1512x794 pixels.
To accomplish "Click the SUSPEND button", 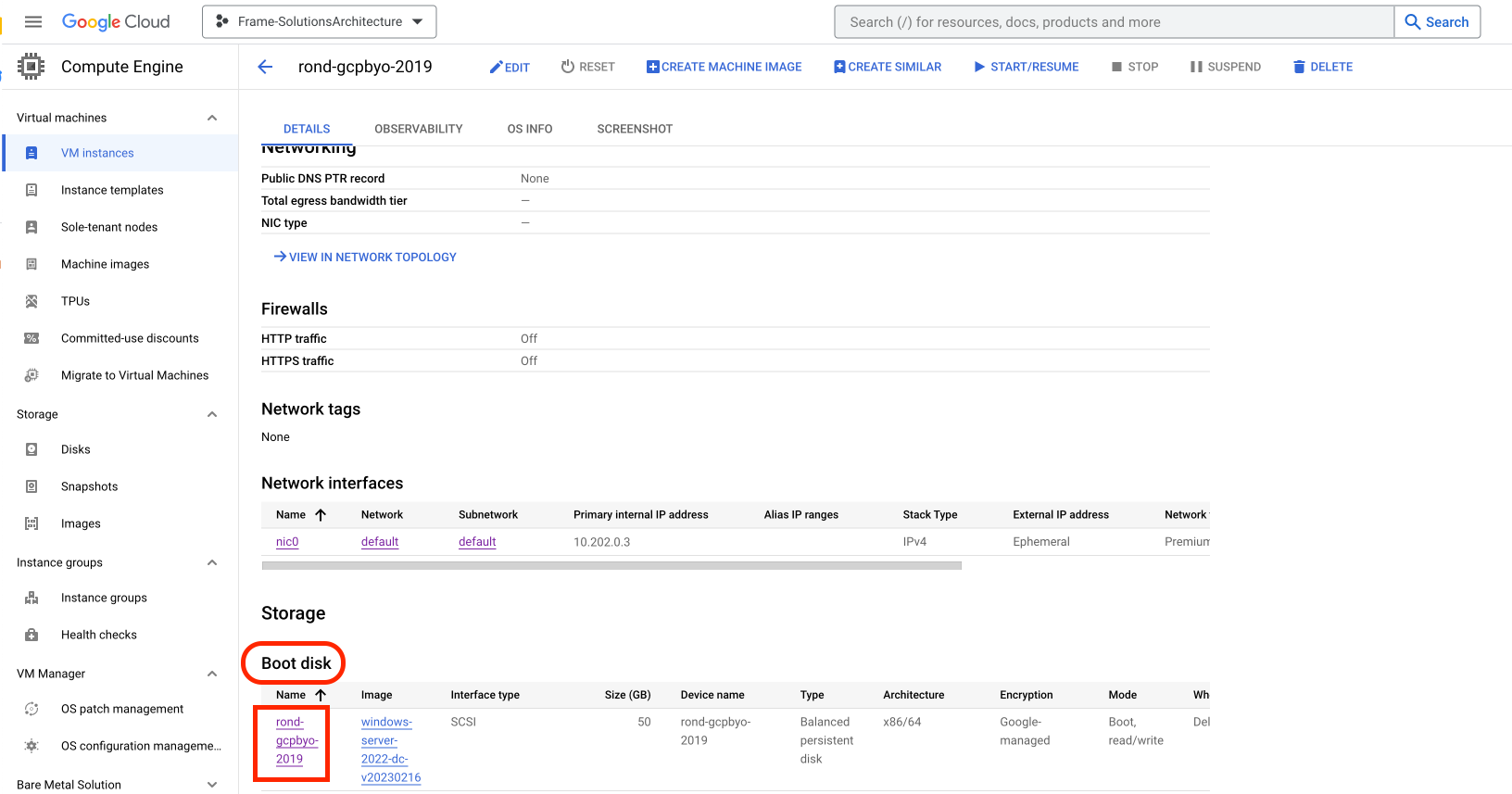I will pyautogui.click(x=1226, y=67).
